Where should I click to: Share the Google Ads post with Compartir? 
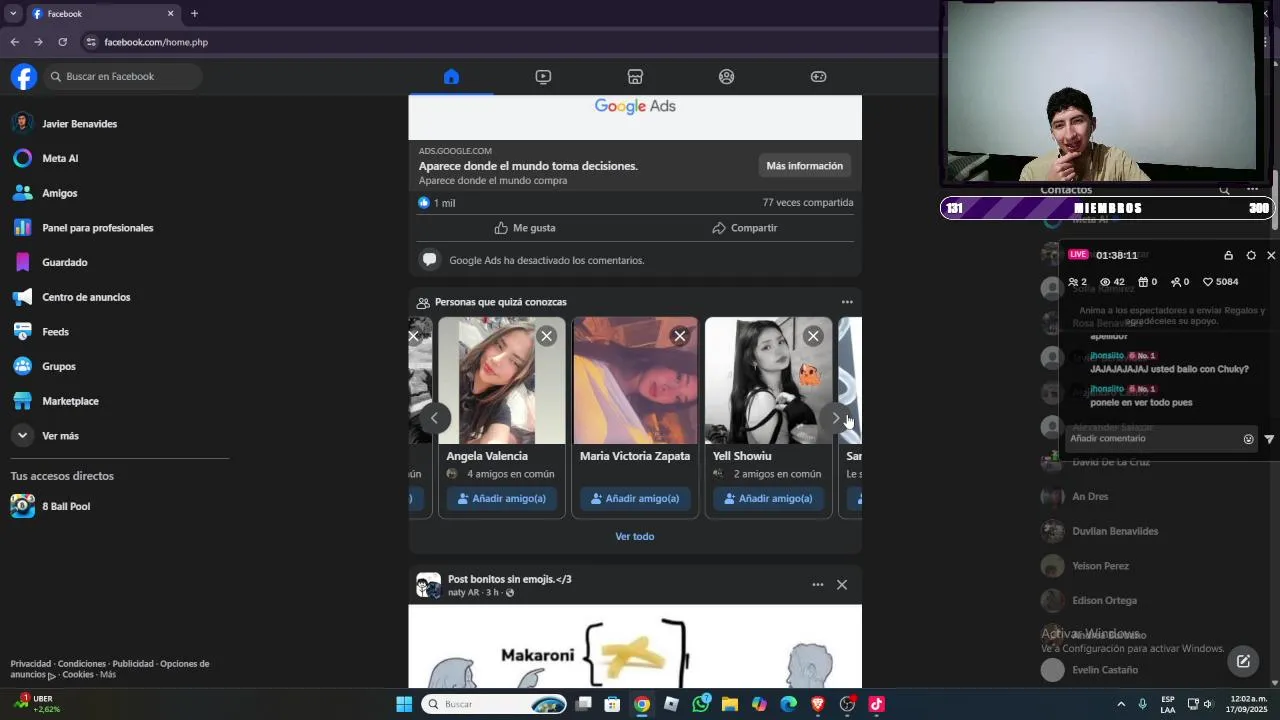pyautogui.click(x=744, y=228)
